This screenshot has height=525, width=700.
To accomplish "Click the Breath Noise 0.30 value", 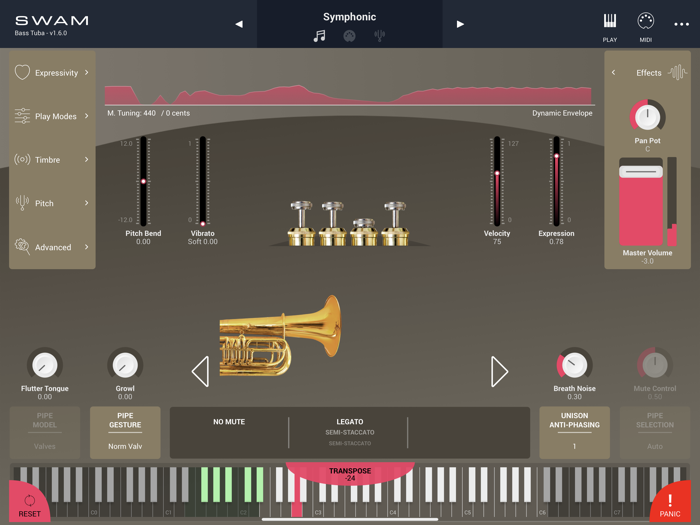I will coord(574,397).
